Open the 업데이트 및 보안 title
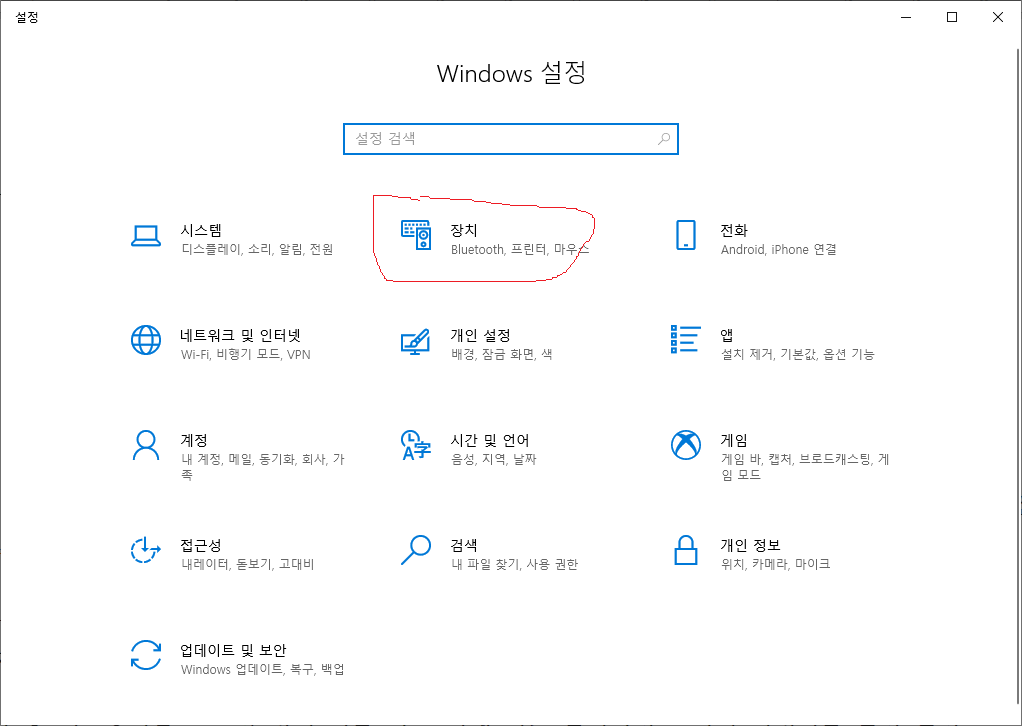Viewport: 1022px width, 726px height. [233, 650]
